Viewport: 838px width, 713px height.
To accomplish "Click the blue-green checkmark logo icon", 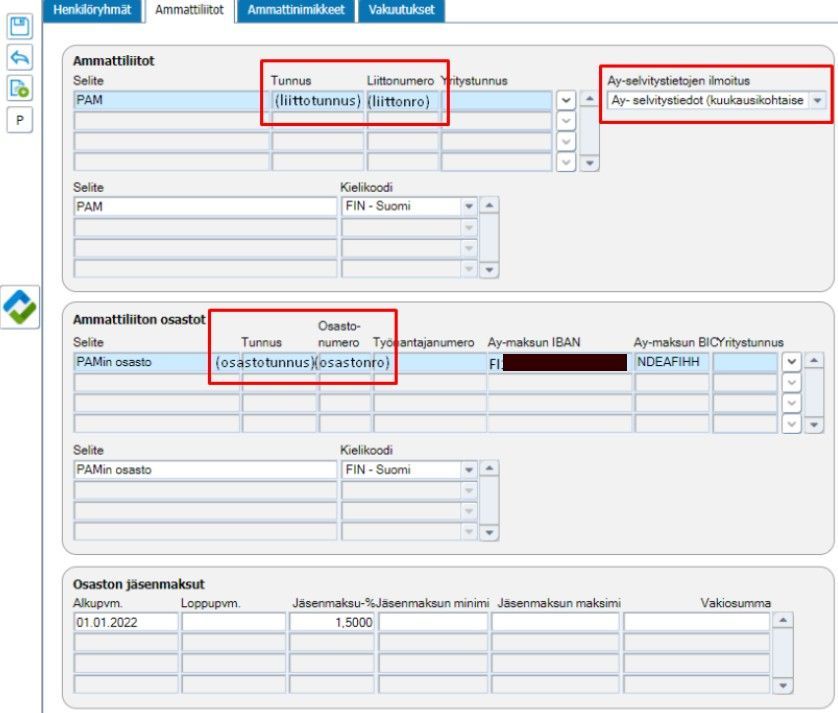I will coord(20,307).
